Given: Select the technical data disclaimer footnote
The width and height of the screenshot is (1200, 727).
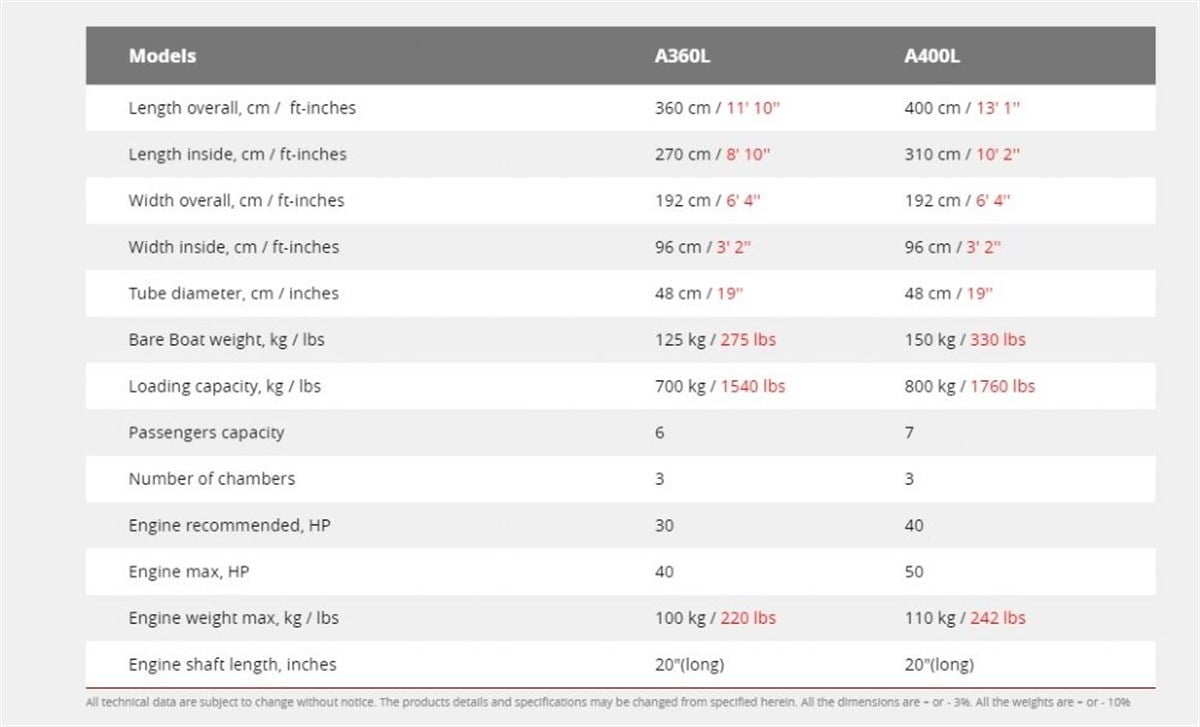Looking at the screenshot, I should pyautogui.click(x=607, y=702).
